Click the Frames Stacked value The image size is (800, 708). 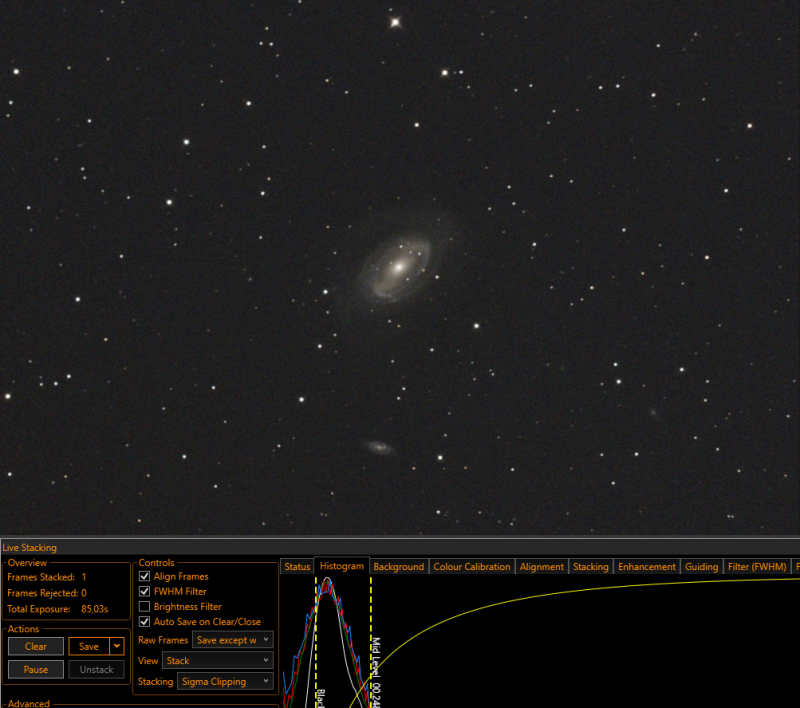pyautogui.click(x=84, y=577)
